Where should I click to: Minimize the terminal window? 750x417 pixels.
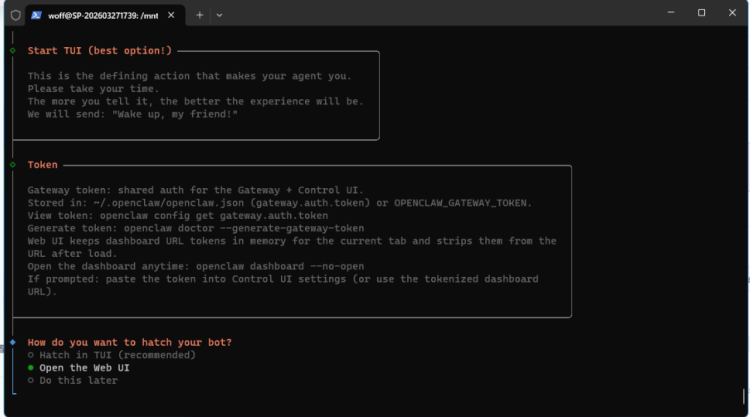point(671,13)
